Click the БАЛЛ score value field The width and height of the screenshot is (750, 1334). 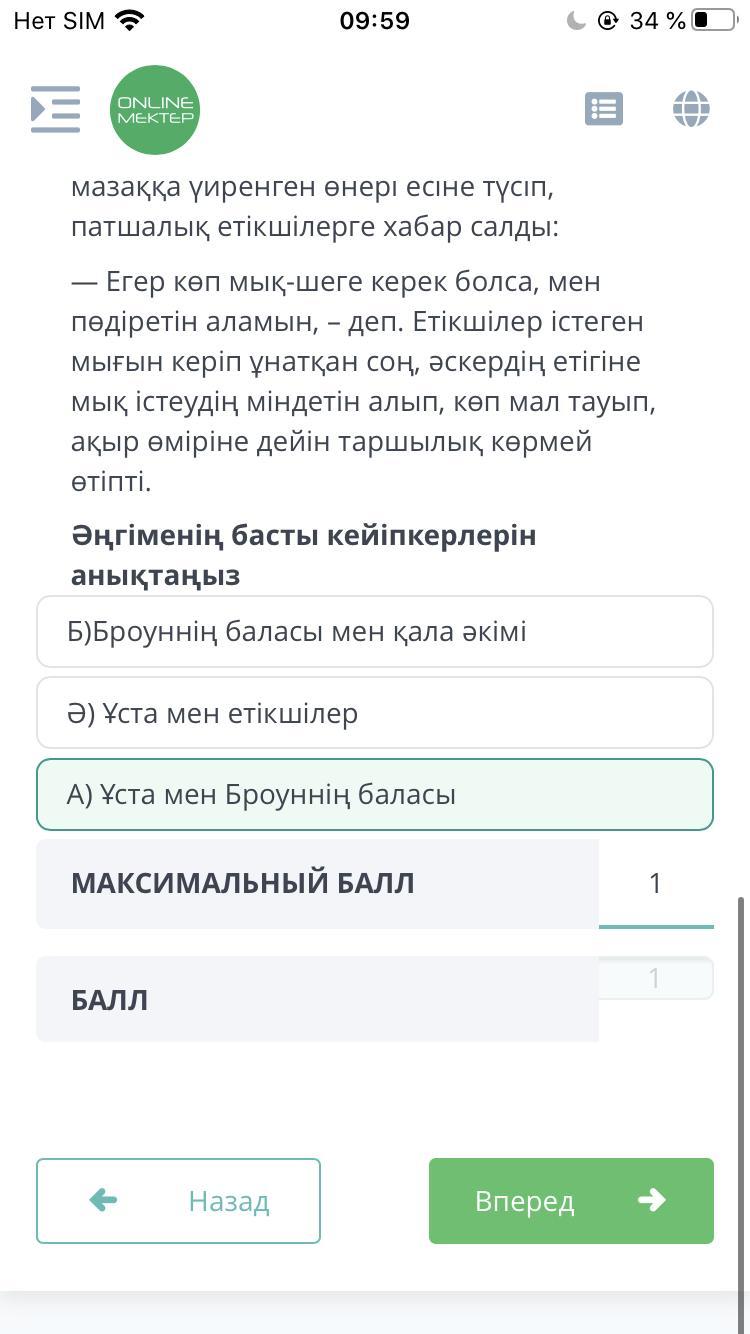(x=655, y=978)
